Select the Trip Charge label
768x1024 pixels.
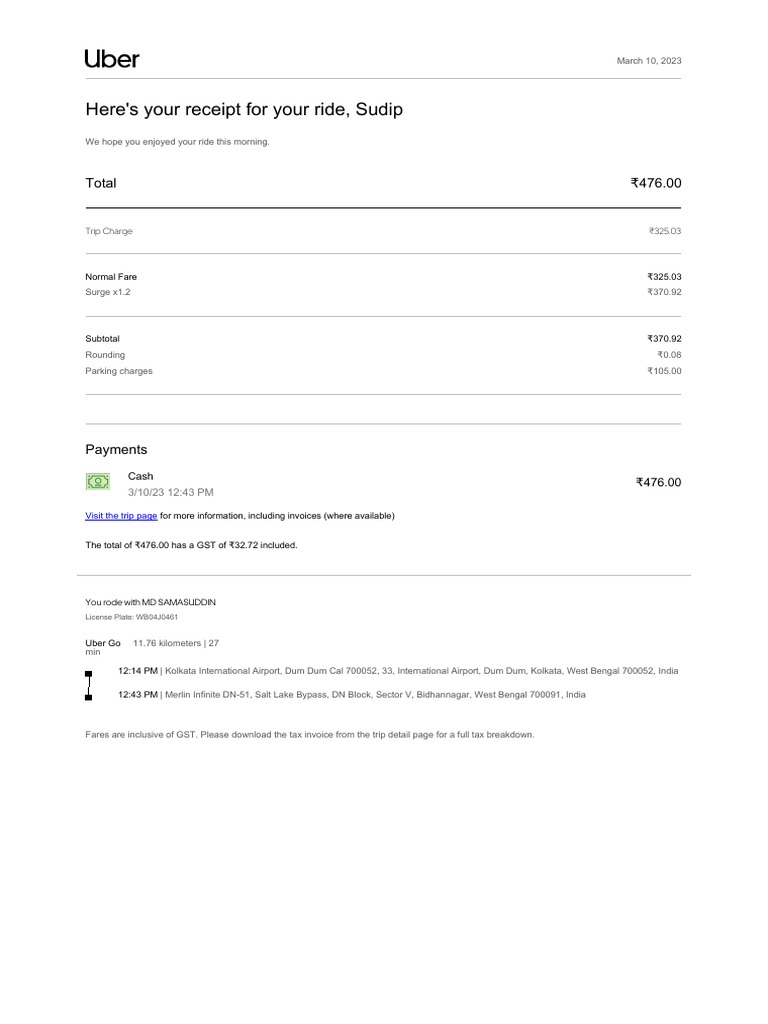pos(109,231)
